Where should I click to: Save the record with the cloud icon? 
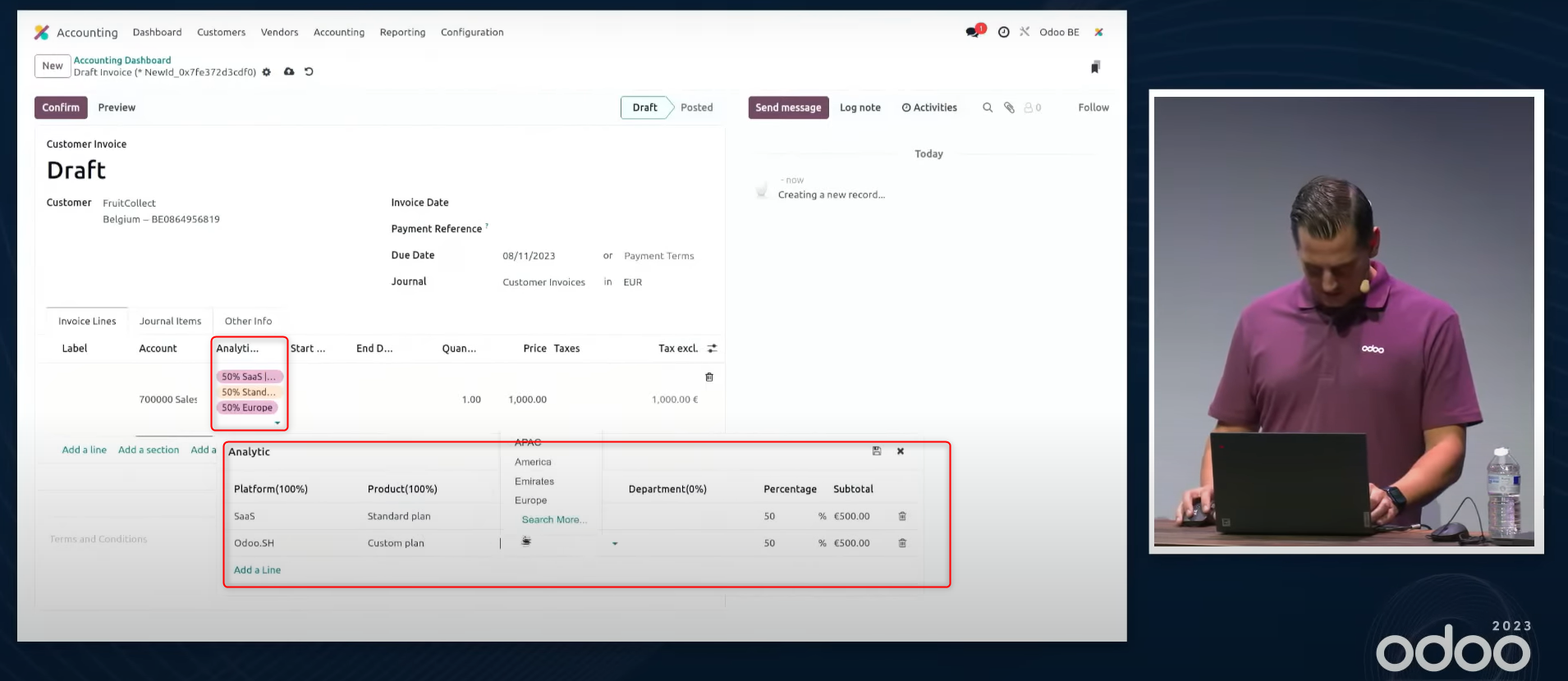point(289,71)
